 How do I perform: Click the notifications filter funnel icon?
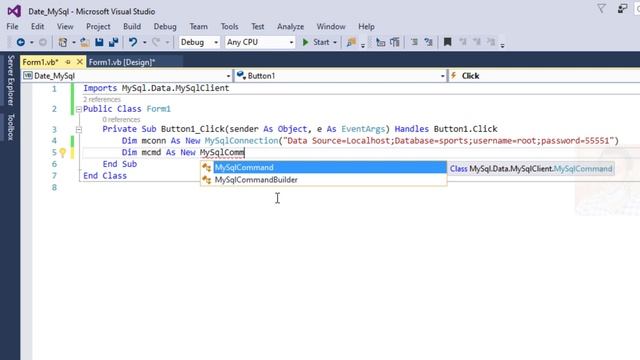pos(601,8)
